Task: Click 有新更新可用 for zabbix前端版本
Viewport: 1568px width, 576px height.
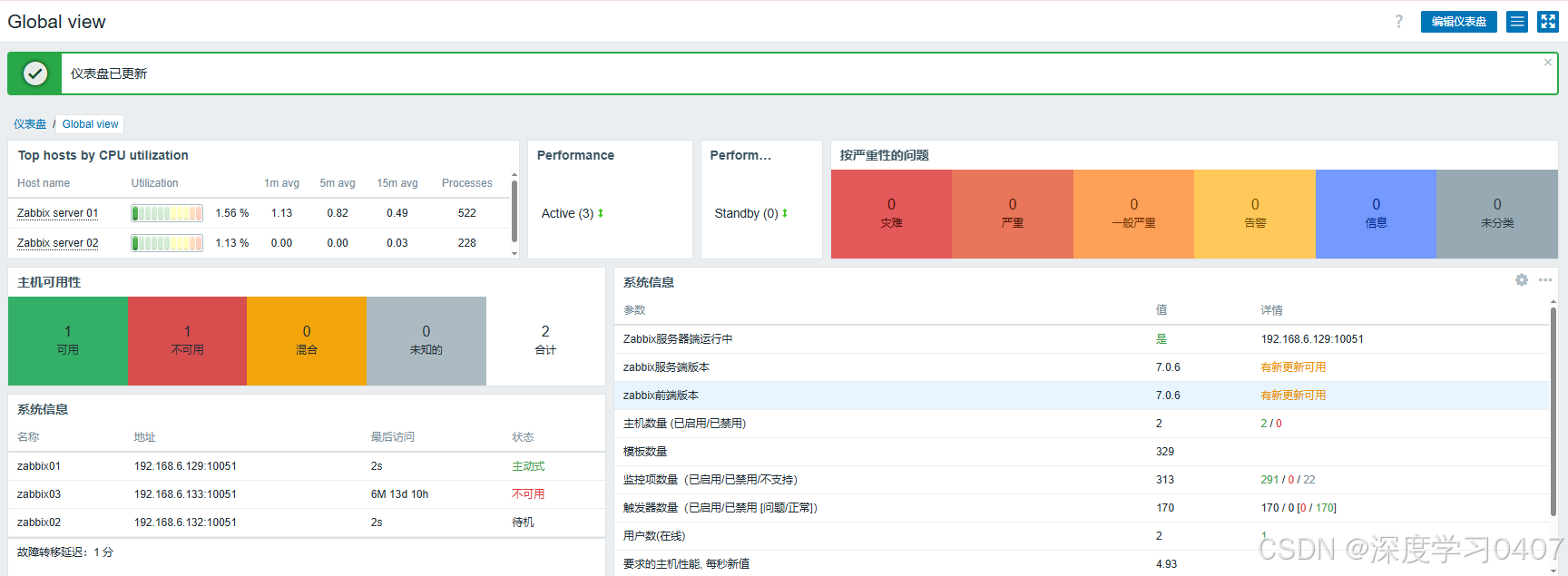Action: pyautogui.click(x=1293, y=395)
